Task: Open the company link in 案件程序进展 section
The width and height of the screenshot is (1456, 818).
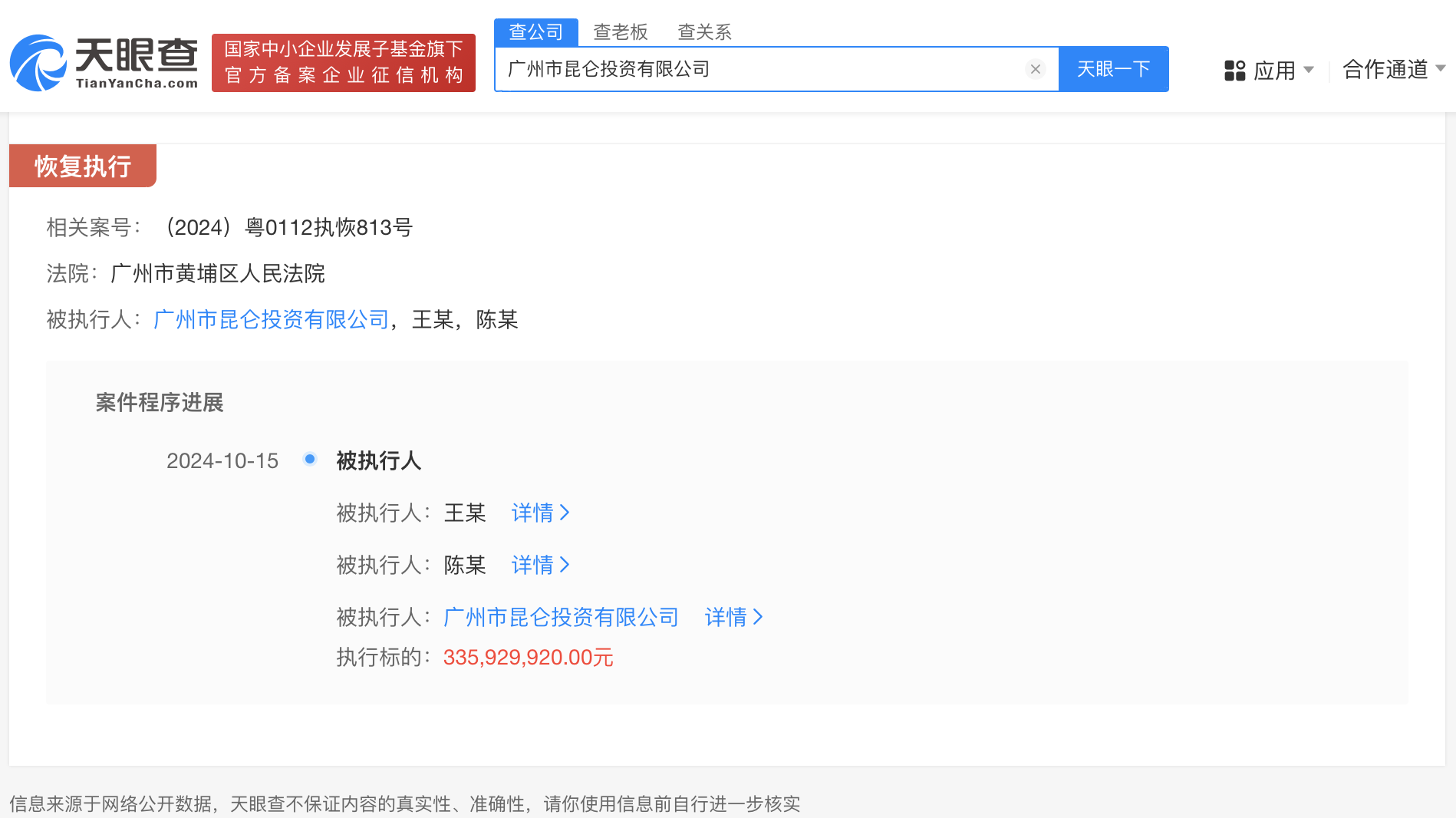Action: (559, 617)
